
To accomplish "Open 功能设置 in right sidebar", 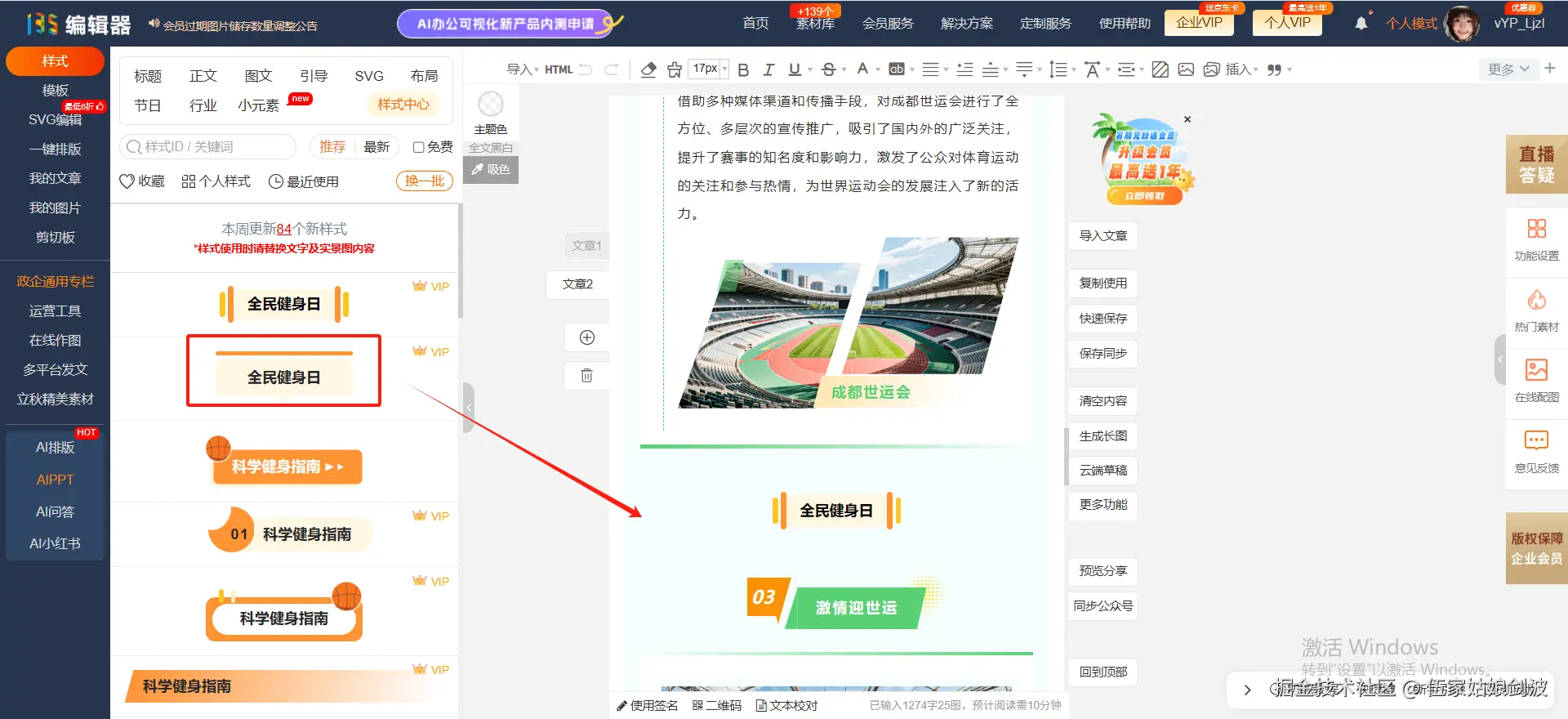I will (x=1536, y=239).
